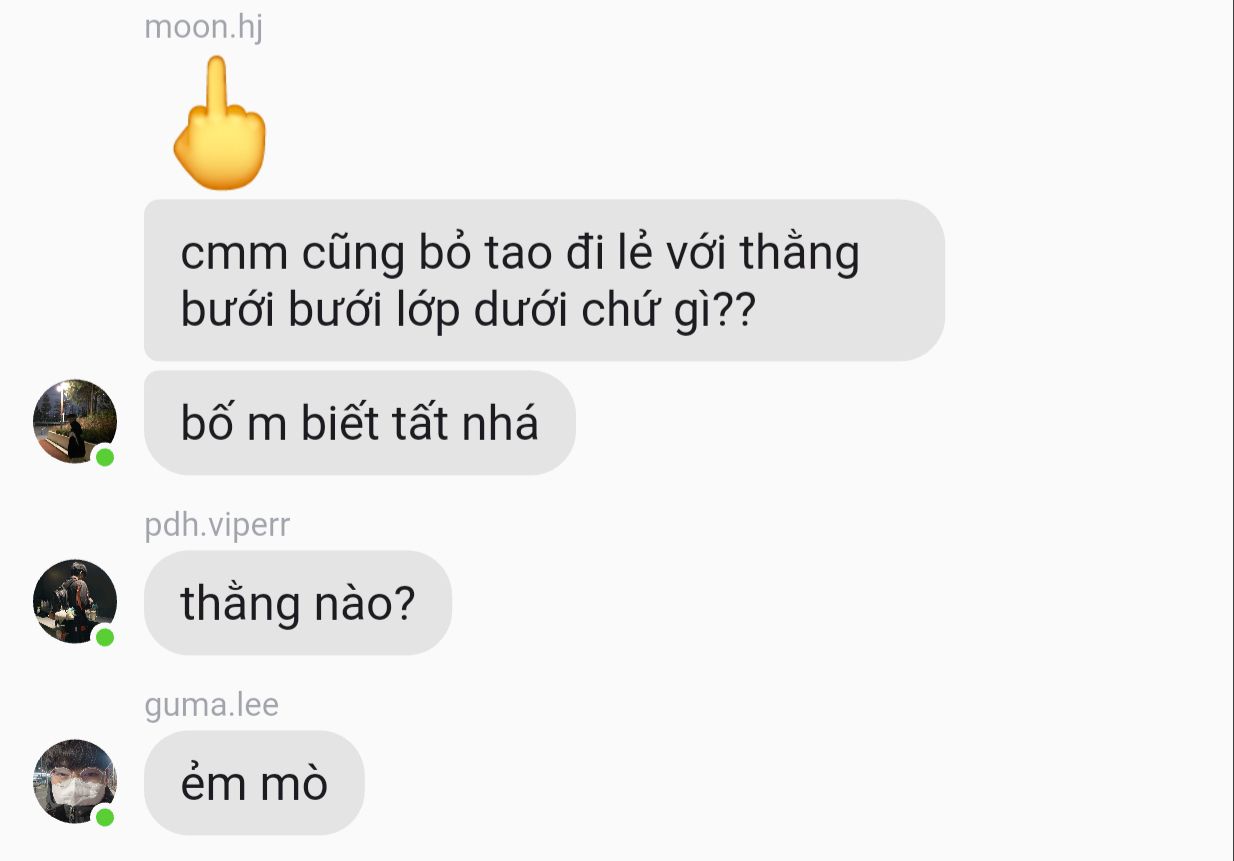The height and width of the screenshot is (861, 1234).
Task: Open moon.hj's profile picture beside 'bố m biết'
Action: point(75,421)
